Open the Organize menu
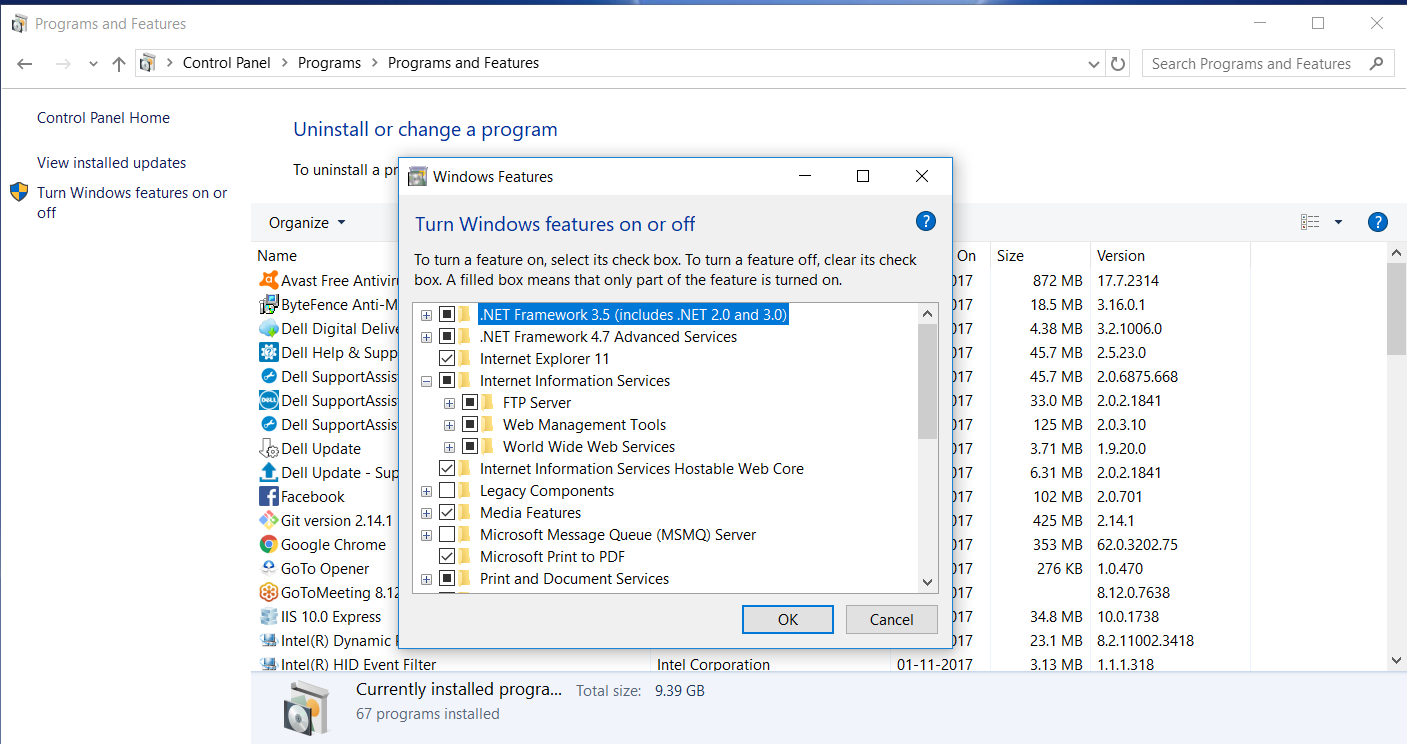Image resolution: width=1407 pixels, height=744 pixels. click(x=307, y=223)
